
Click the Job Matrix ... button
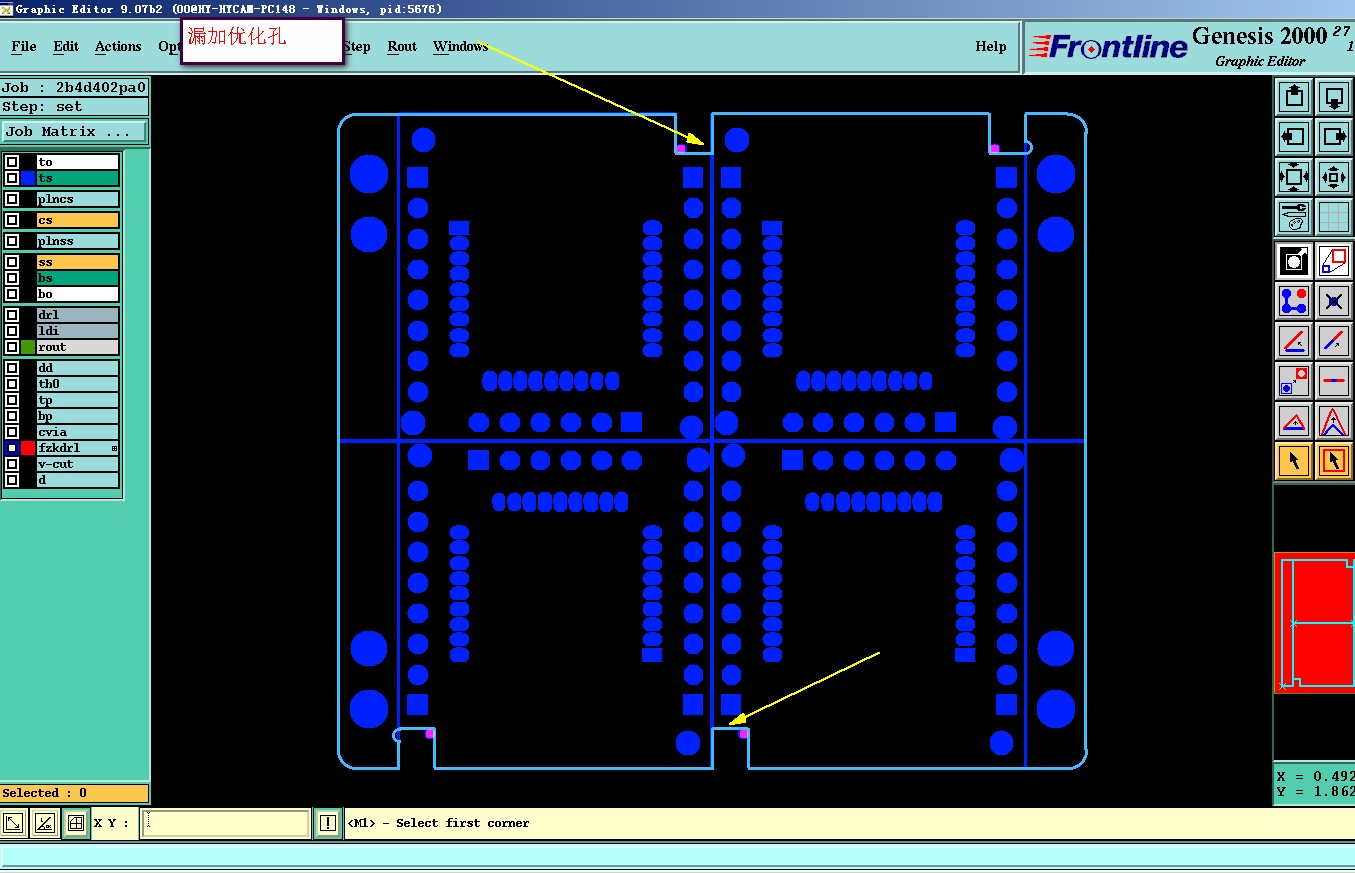pyautogui.click(x=74, y=132)
